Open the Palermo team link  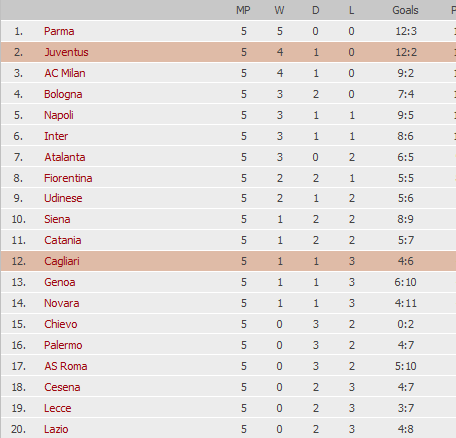(x=63, y=345)
